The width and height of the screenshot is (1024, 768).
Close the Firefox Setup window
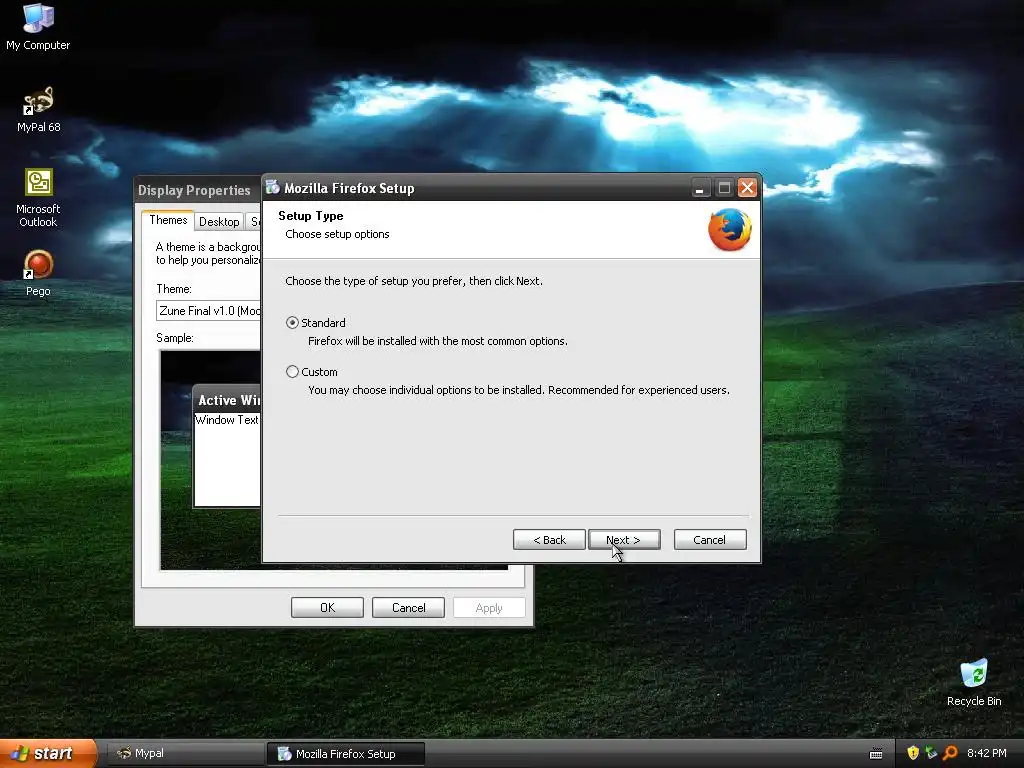click(x=747, y=188)
